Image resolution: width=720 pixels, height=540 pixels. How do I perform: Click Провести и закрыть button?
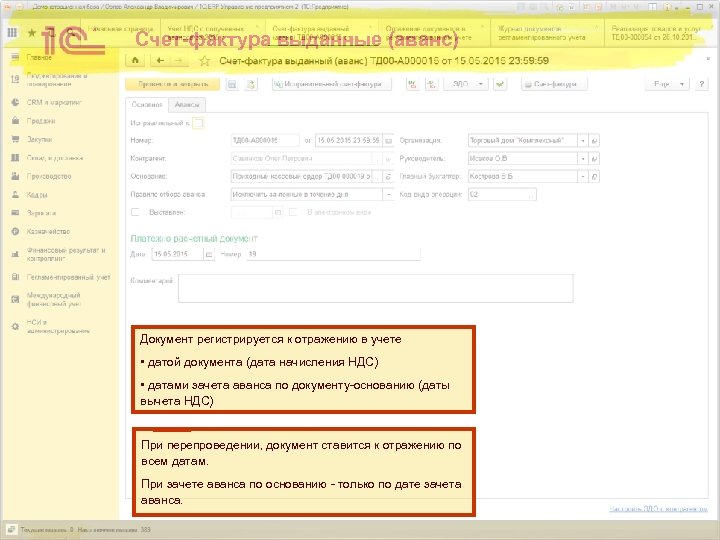173,84
